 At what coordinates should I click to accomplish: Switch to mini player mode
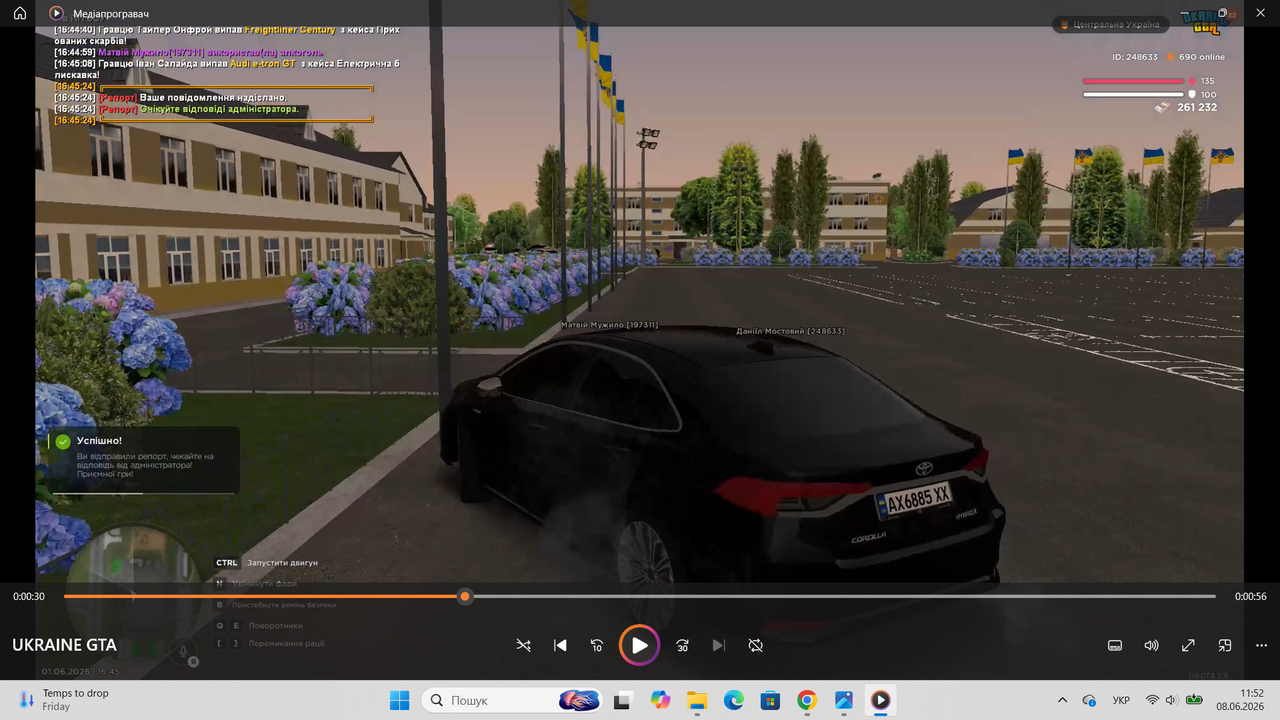point(1225,645)
